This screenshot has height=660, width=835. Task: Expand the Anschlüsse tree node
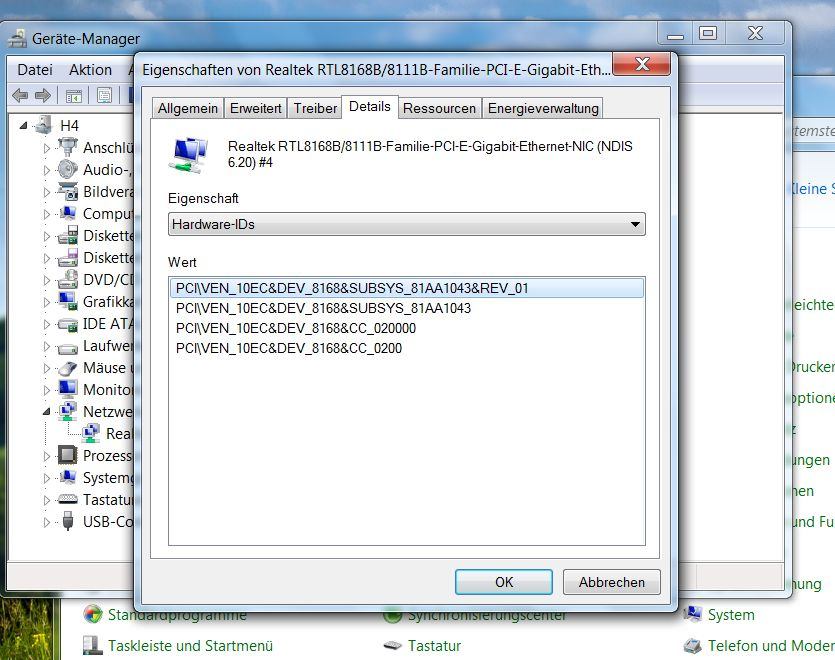(x=47, y=148)
